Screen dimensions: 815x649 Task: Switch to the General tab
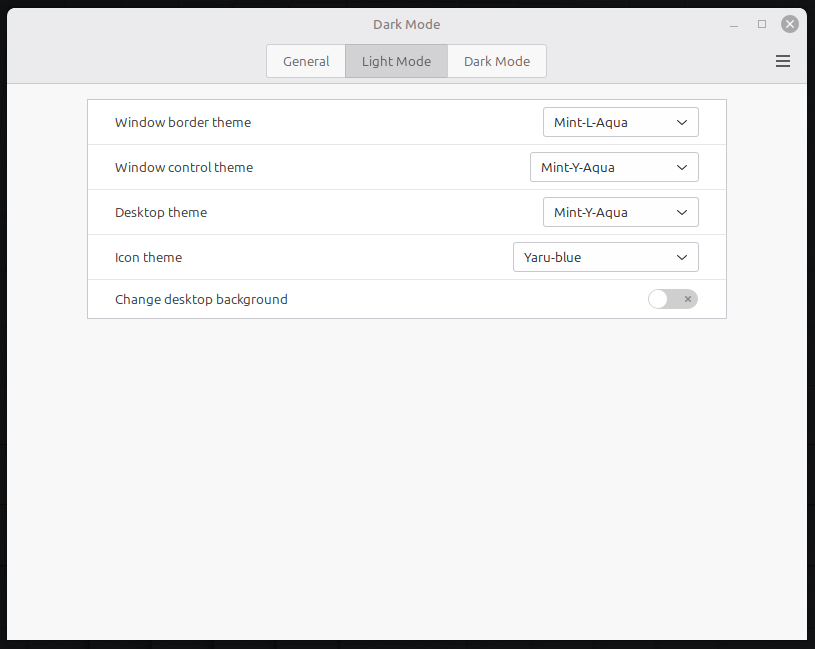(x=306, y=61)
